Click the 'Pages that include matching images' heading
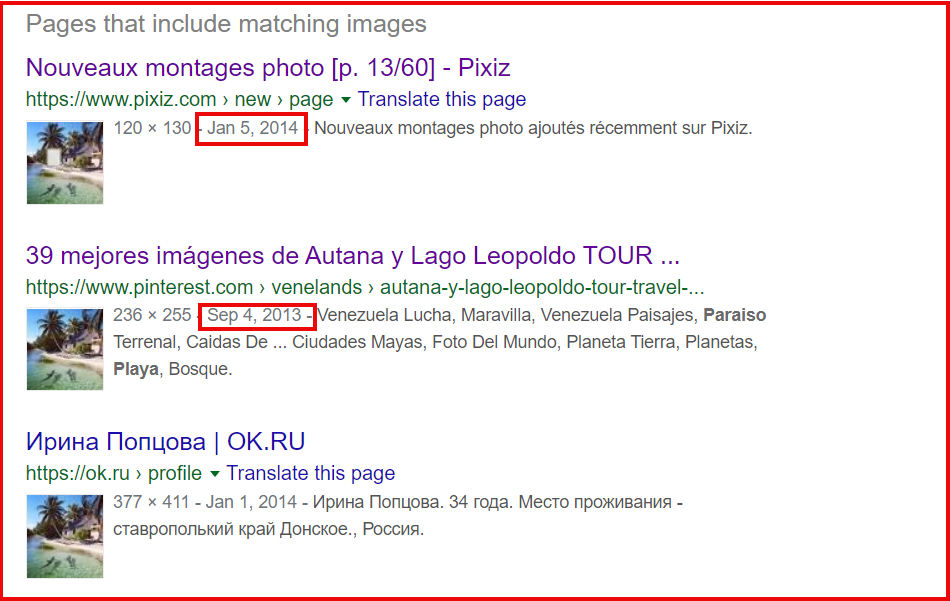 pyautogui.click(x=226, y=24)
